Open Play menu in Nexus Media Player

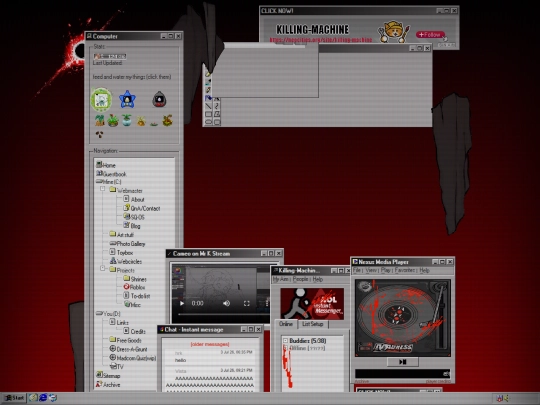pos(385,270)
